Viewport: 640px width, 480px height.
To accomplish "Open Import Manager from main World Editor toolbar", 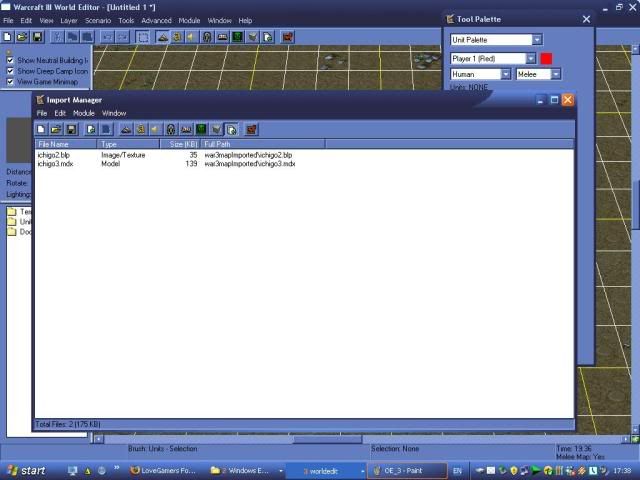I will 268,37.
